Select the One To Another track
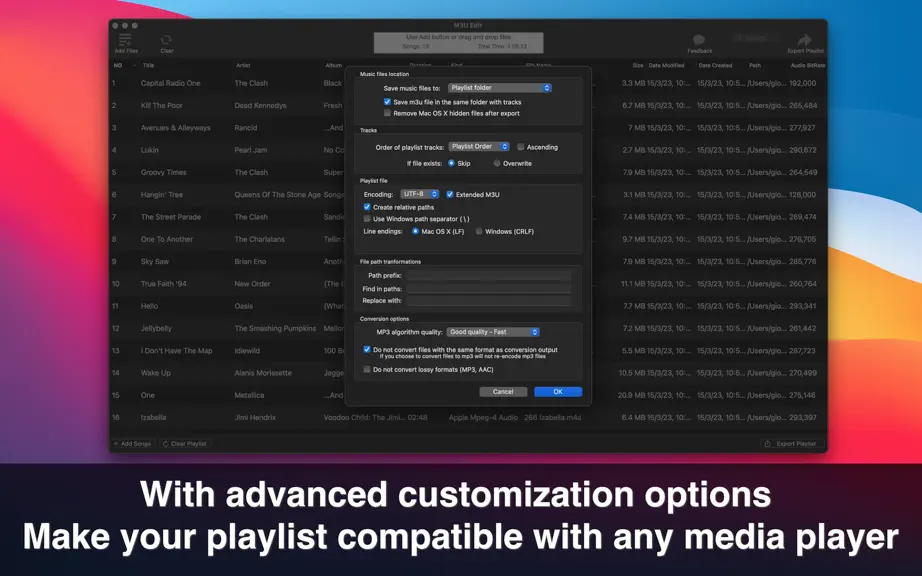 pyautogui.click(x=167, y=239)
